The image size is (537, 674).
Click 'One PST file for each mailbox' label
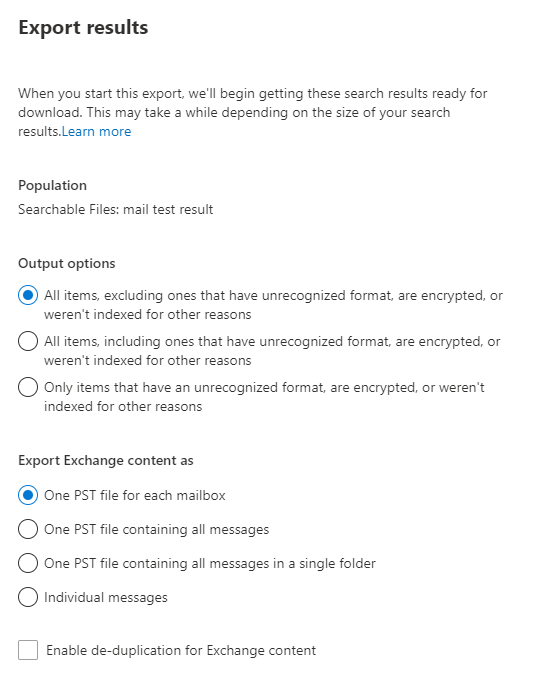coord(135,495)
